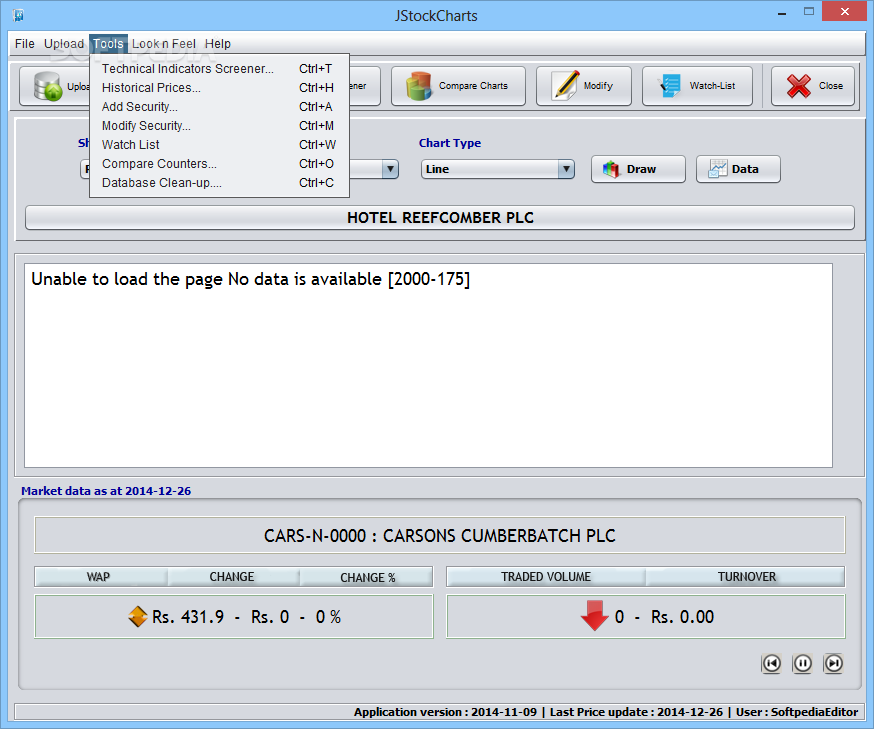
Task: Select Database Clean-up menu entry
Action: (219, 182)
